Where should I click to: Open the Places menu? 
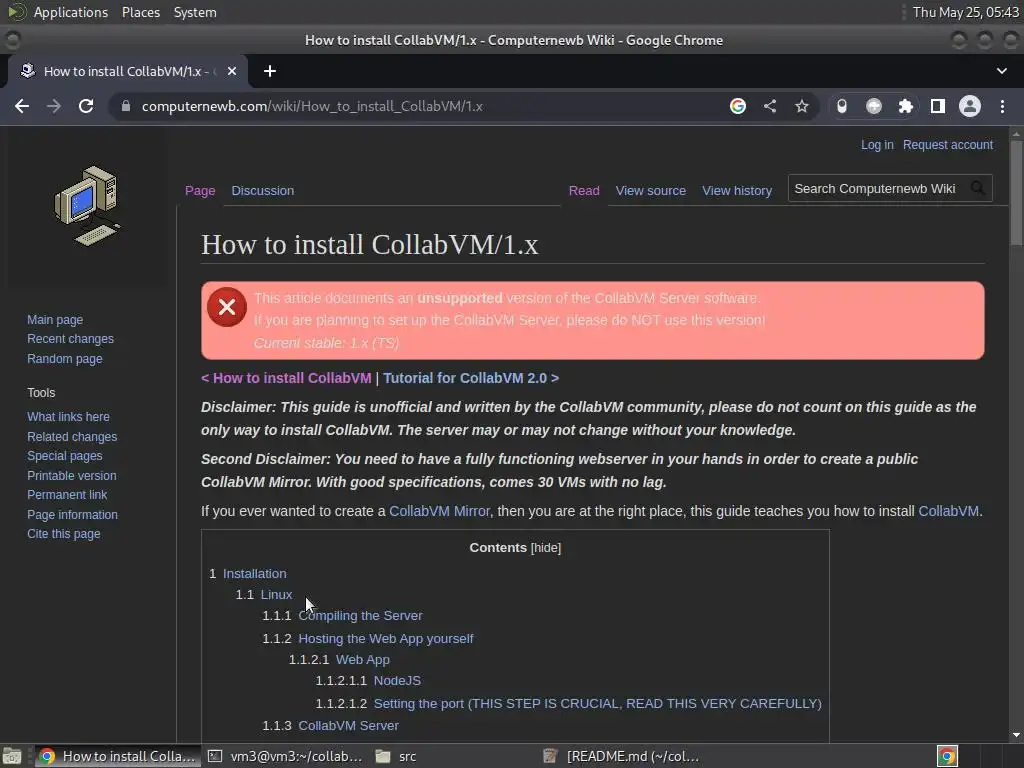pyautogui.click(x=140, y=12)
